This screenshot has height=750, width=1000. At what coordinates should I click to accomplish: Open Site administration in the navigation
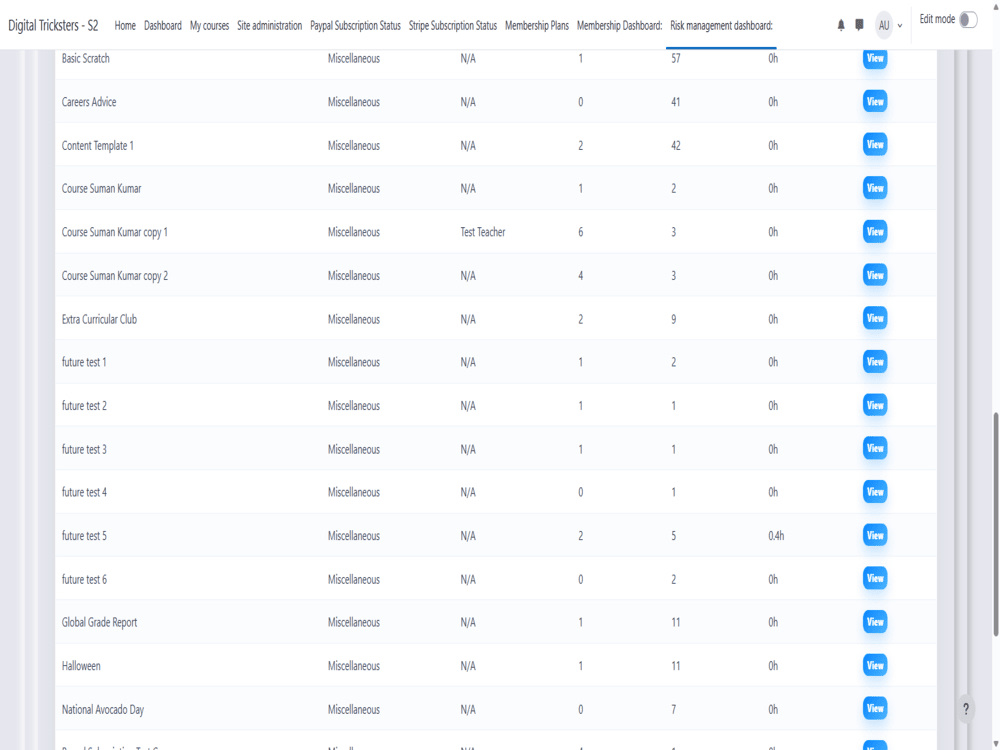tap(269, 26)
